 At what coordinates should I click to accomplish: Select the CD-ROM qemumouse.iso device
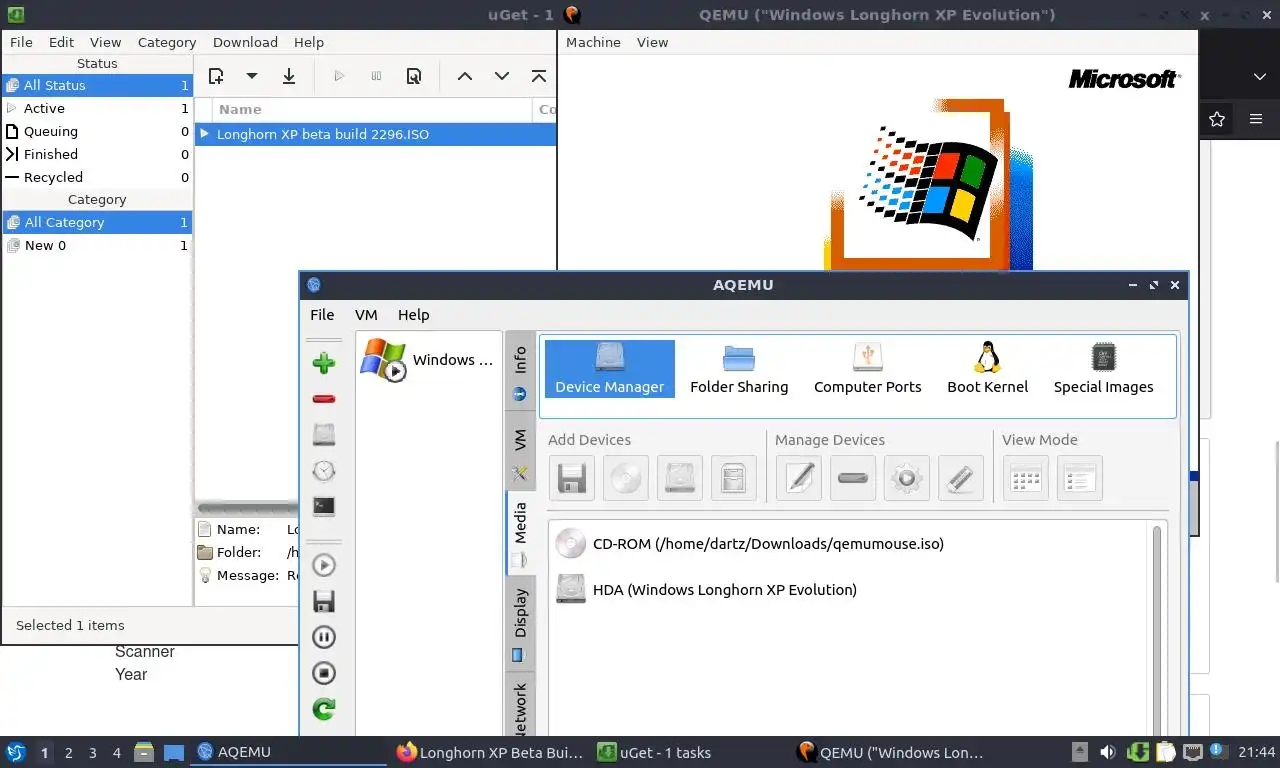[x=750, y=544]
